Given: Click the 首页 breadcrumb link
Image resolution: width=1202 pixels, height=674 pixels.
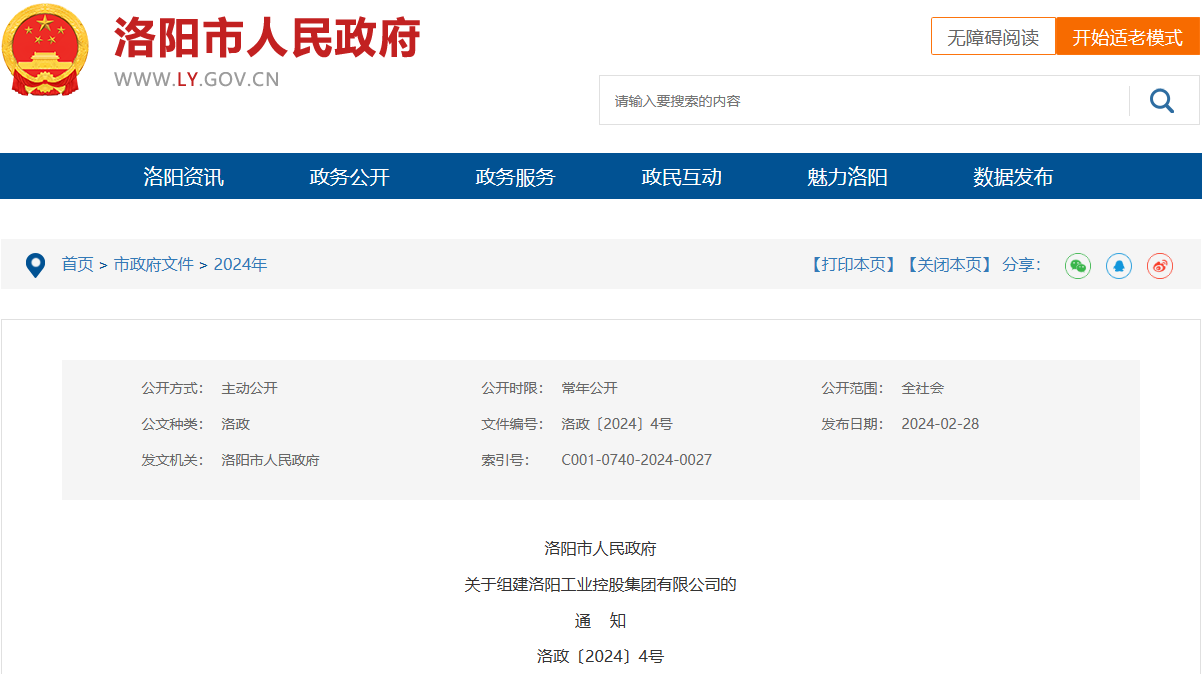Looking at the screenshot, I should [77, 264].
